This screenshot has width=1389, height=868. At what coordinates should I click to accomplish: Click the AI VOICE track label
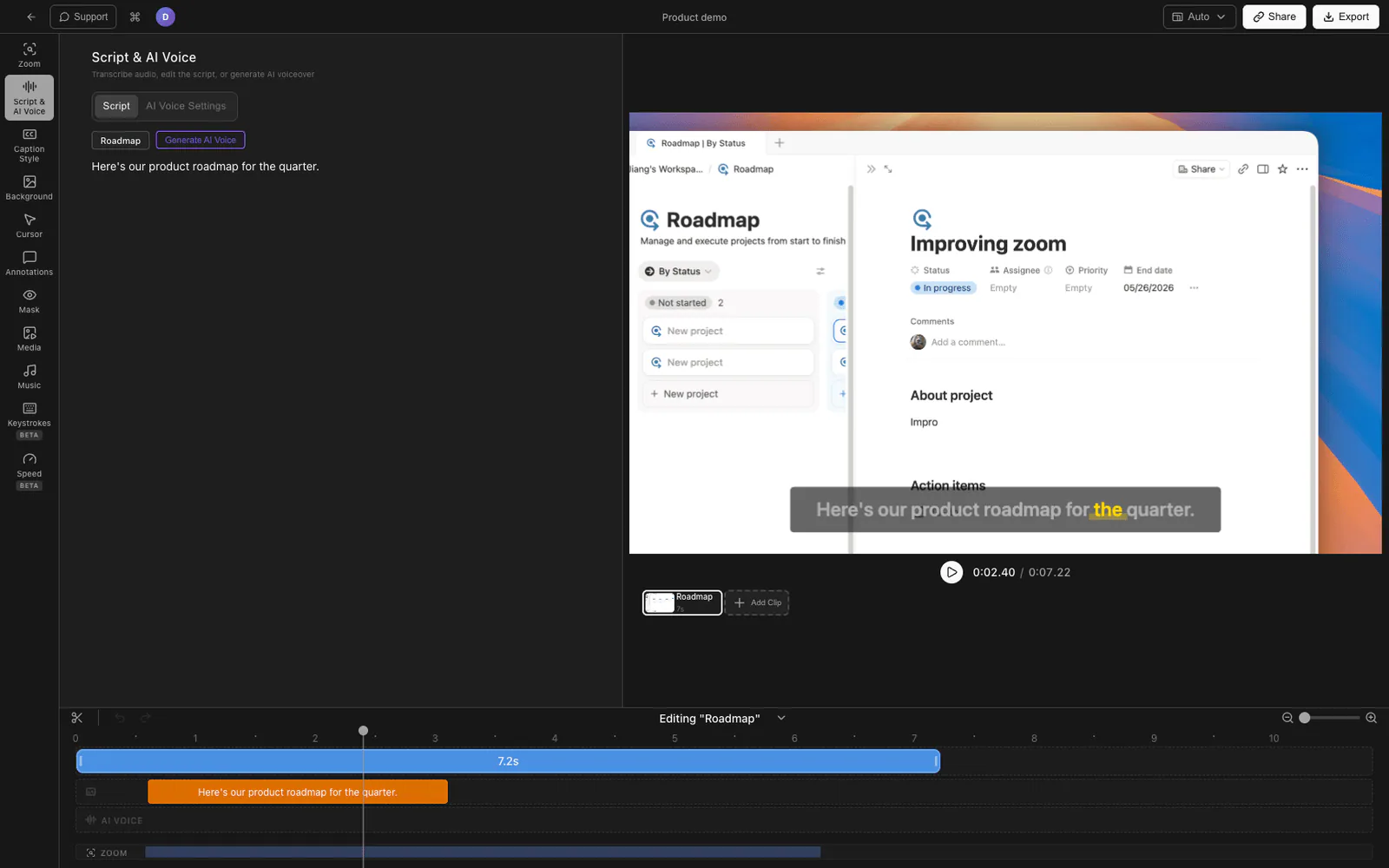(x=114, y=820)
